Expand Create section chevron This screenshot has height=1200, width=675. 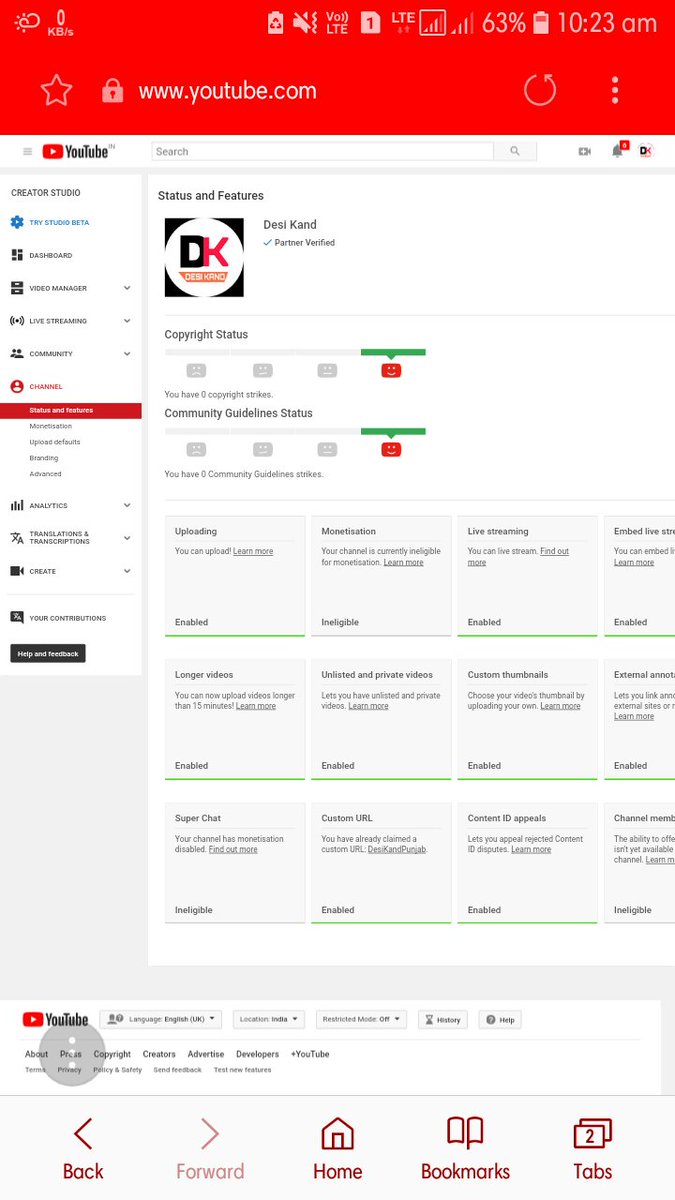tap(127, 571)
